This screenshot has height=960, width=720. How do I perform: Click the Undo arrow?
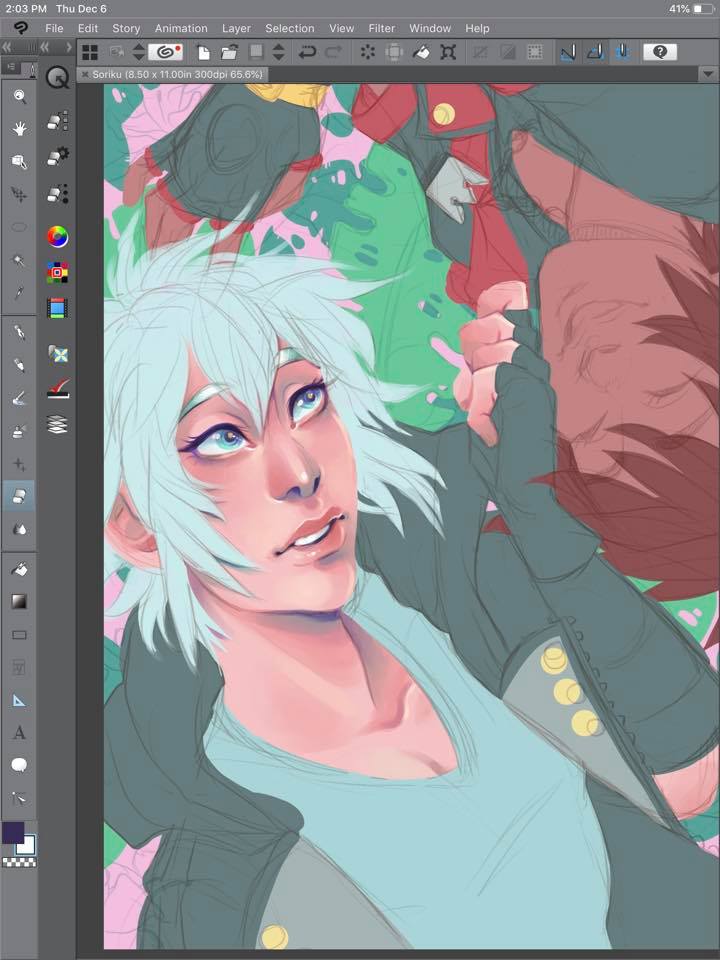(307, 52)
